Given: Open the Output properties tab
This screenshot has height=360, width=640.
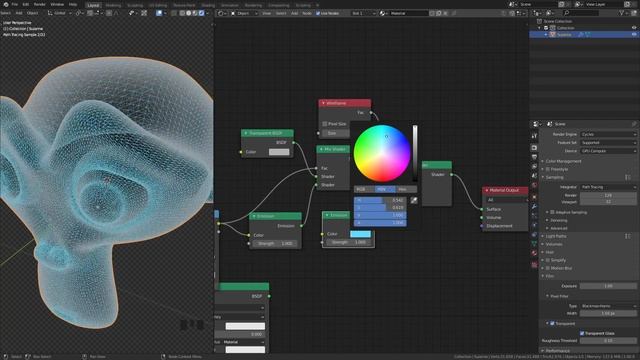Looking at the screenshot, I should (x=534, y=157).
